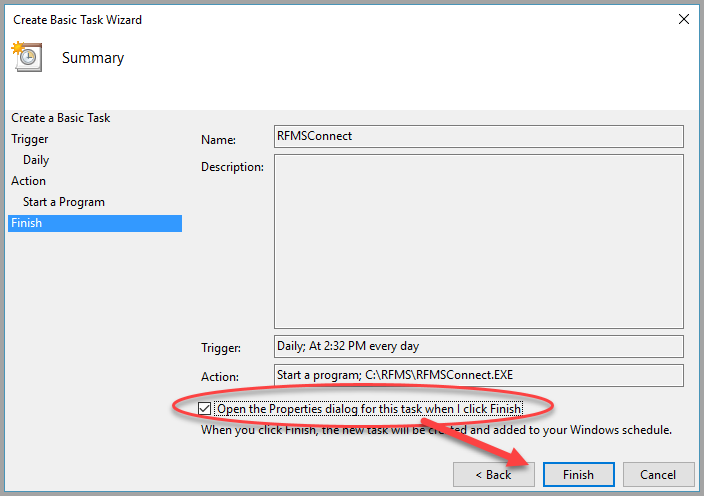Select the highlighted Finish step
Image resolution: width=704 pixels, height=496 pixels.
point(95,223)
